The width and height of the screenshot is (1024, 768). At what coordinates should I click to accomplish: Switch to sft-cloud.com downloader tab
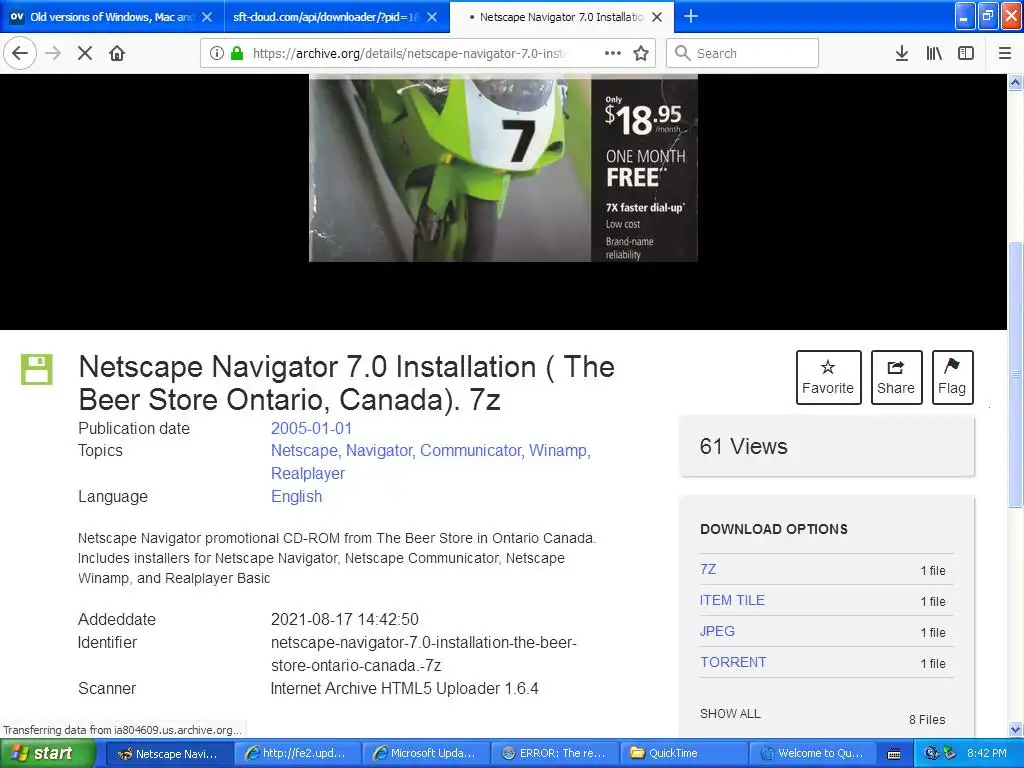coord(336,16)
